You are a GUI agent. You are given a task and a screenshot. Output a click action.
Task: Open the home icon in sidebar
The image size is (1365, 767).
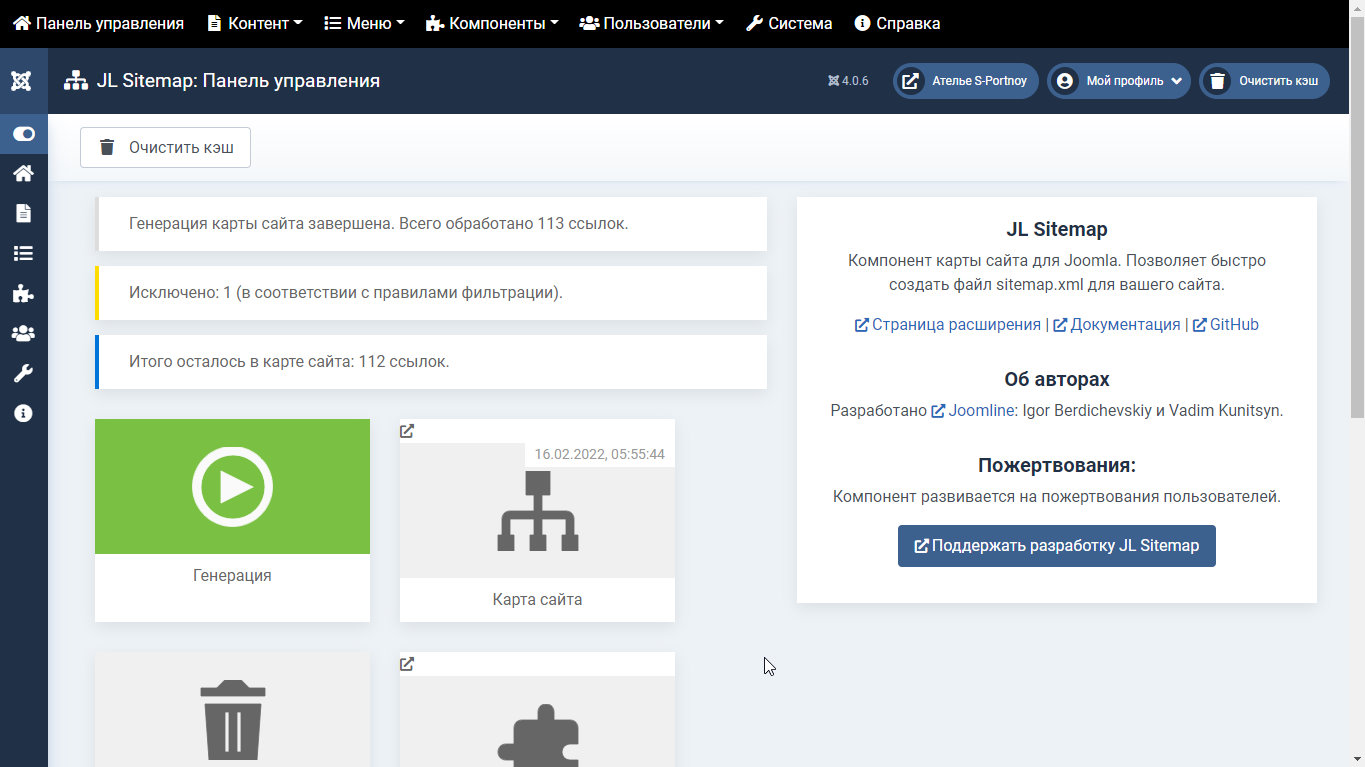coord(23,173)
